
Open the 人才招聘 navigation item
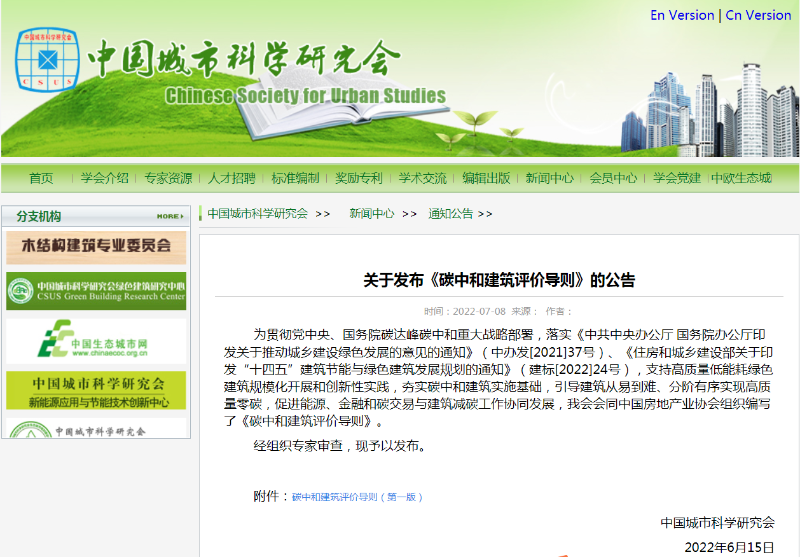click(x=232, y=178)
